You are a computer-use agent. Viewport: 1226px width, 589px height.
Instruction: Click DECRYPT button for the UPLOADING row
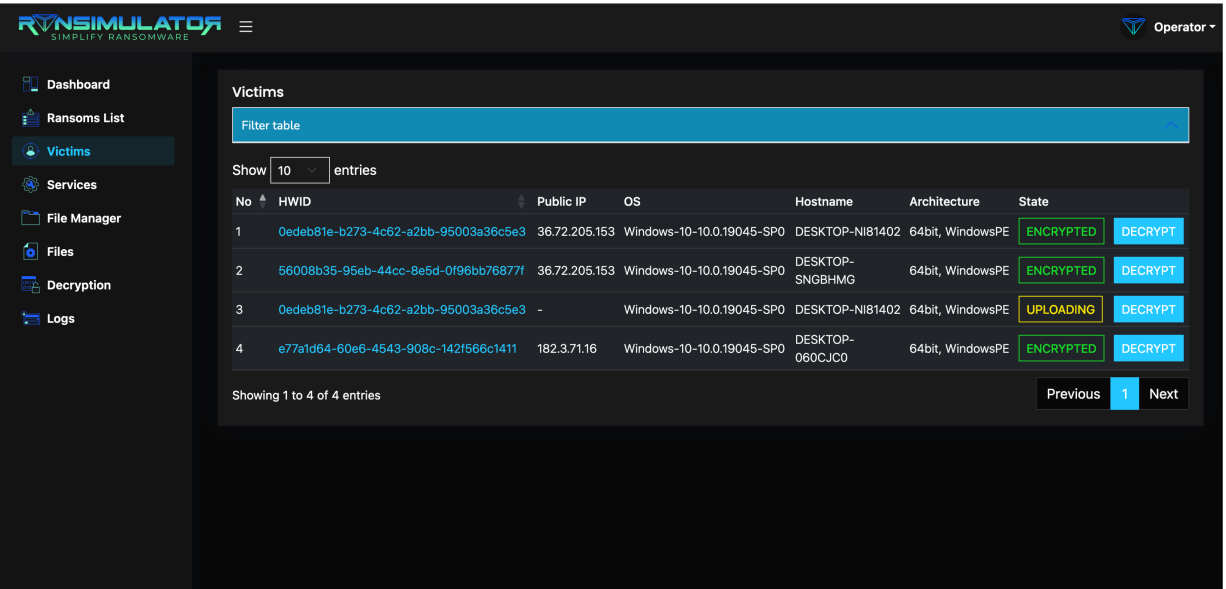pos(1148,310)
